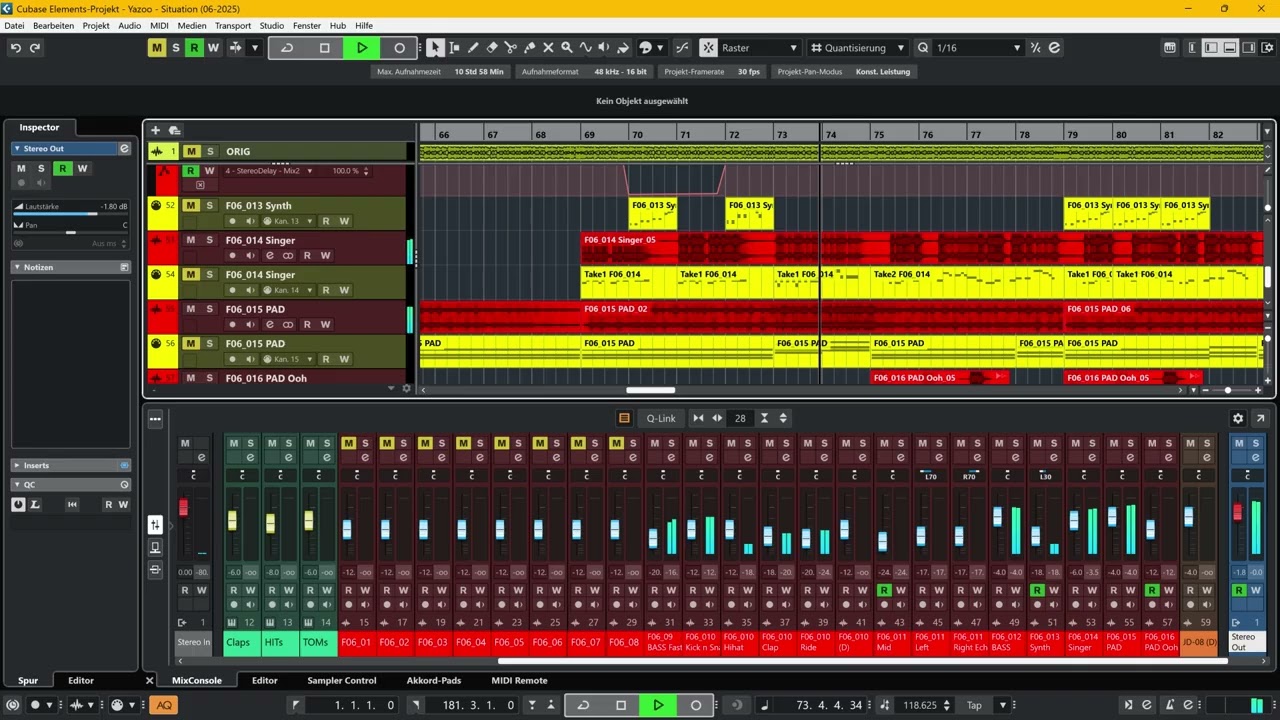Open channel visibility configuration icon left of Q-Link

click(624, 418)
